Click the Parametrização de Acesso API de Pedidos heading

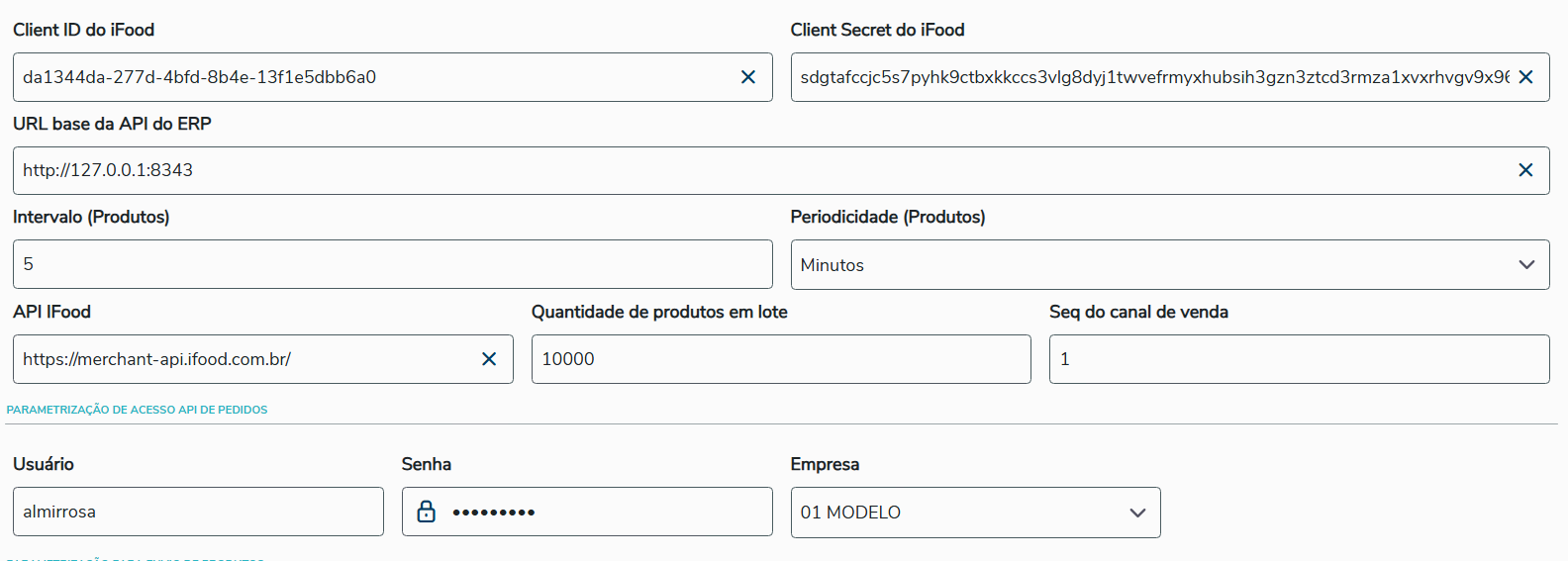pyautogui.click(x=137, y=410)
